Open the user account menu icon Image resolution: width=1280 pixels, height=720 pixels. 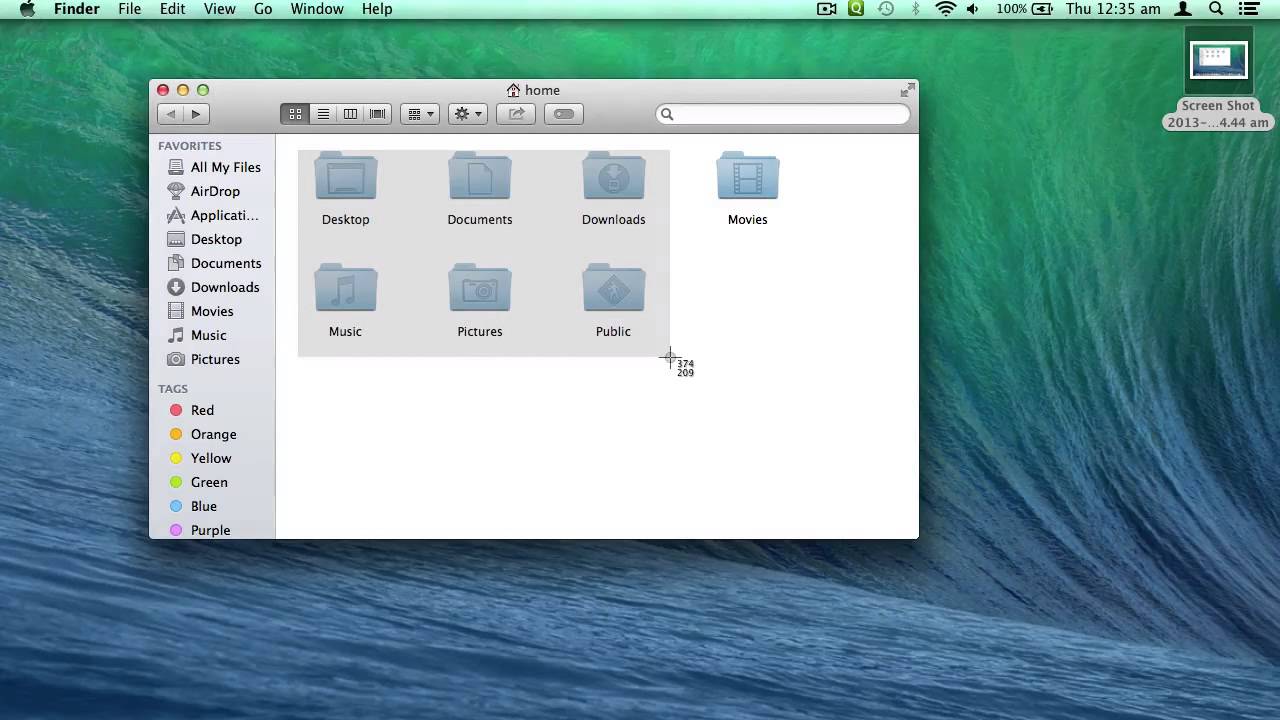tap(1184, 9)
